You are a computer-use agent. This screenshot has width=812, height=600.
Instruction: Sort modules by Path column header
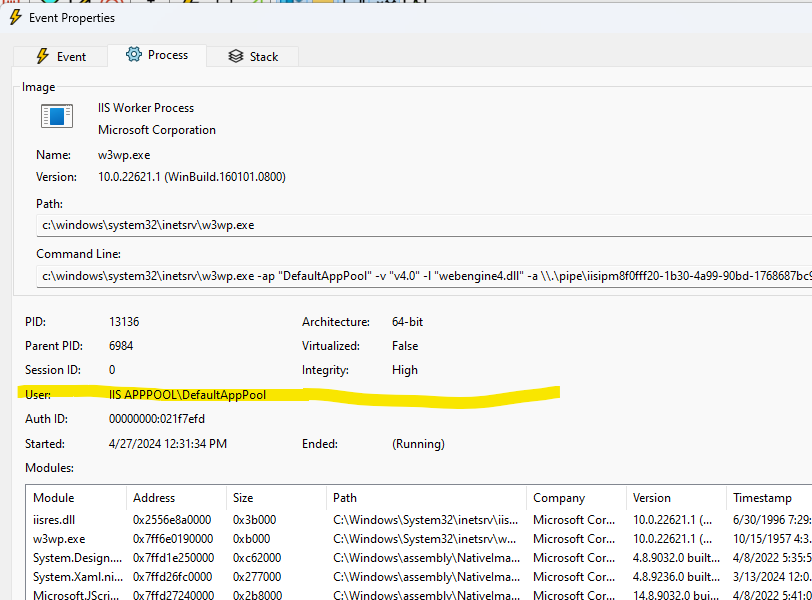click(426, 497)
